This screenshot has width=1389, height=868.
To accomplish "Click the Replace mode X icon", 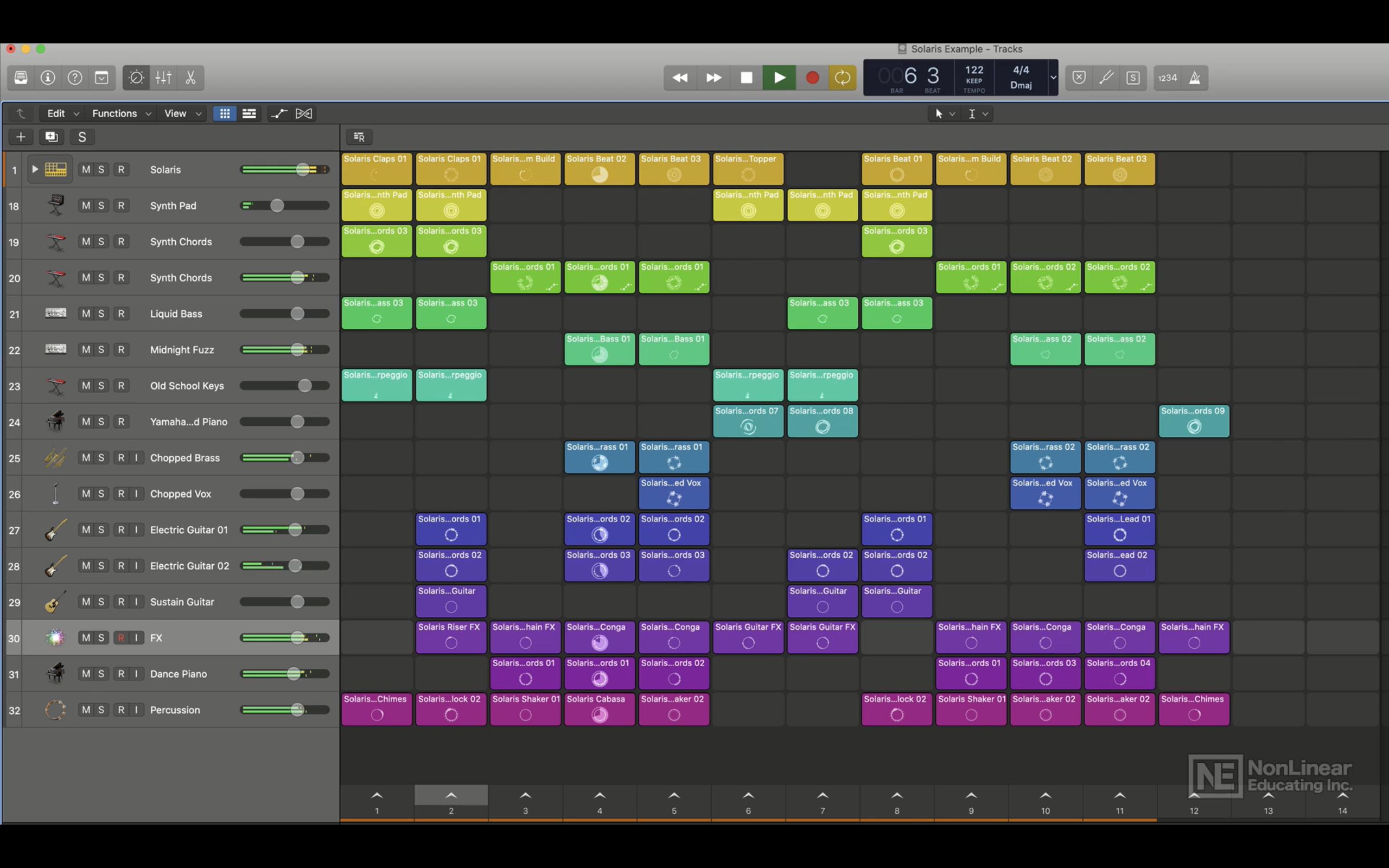I will click(1079, 78).
